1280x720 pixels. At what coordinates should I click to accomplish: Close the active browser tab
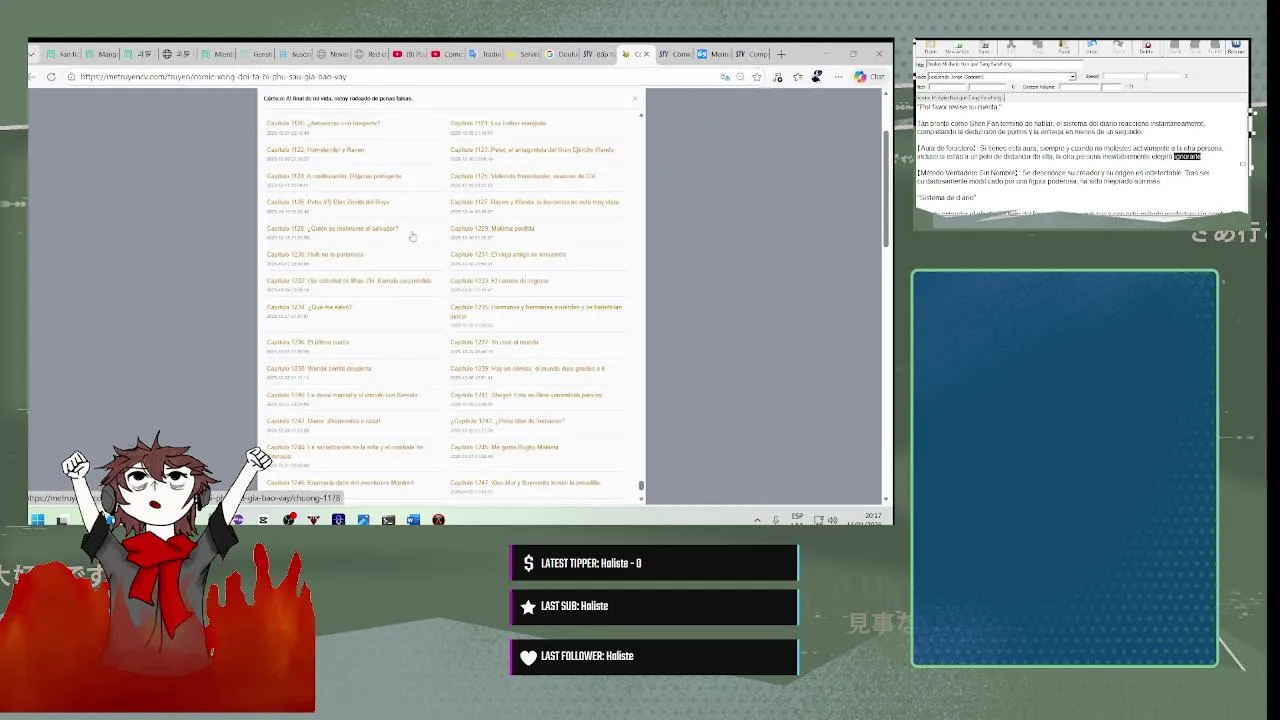646,54
